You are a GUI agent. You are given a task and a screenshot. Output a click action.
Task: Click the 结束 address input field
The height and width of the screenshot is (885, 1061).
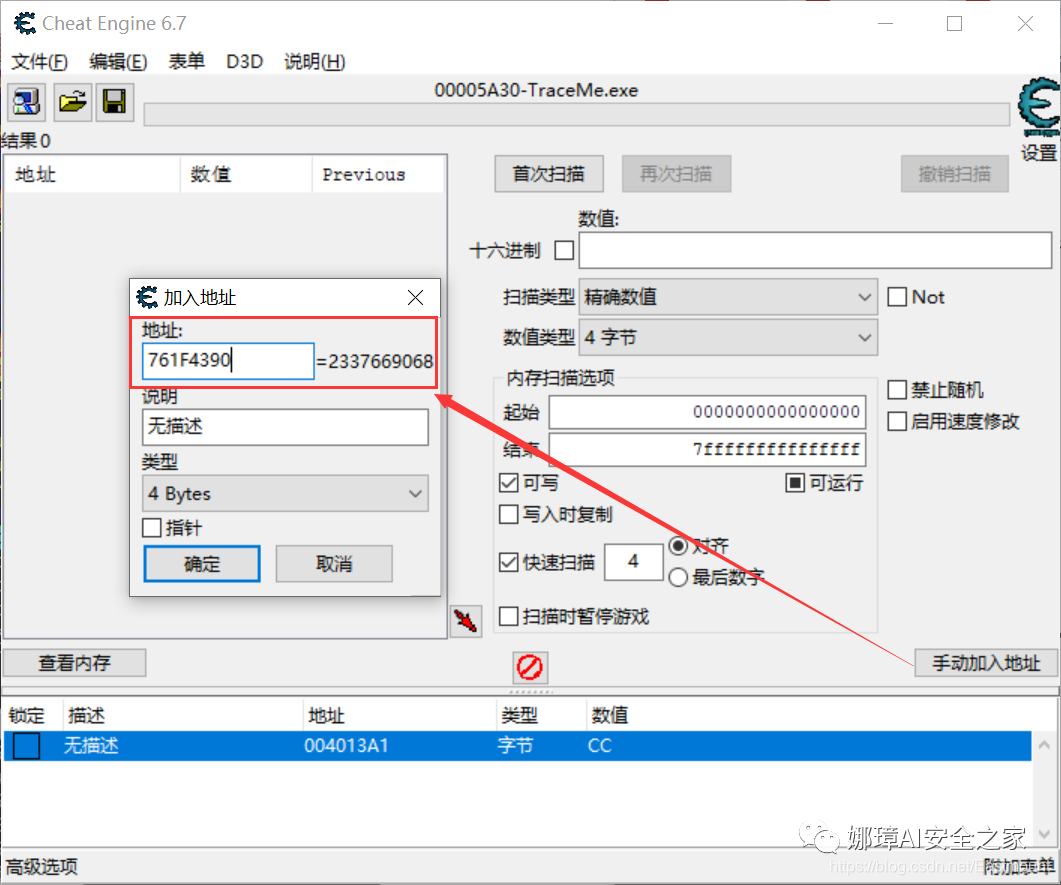707,449
